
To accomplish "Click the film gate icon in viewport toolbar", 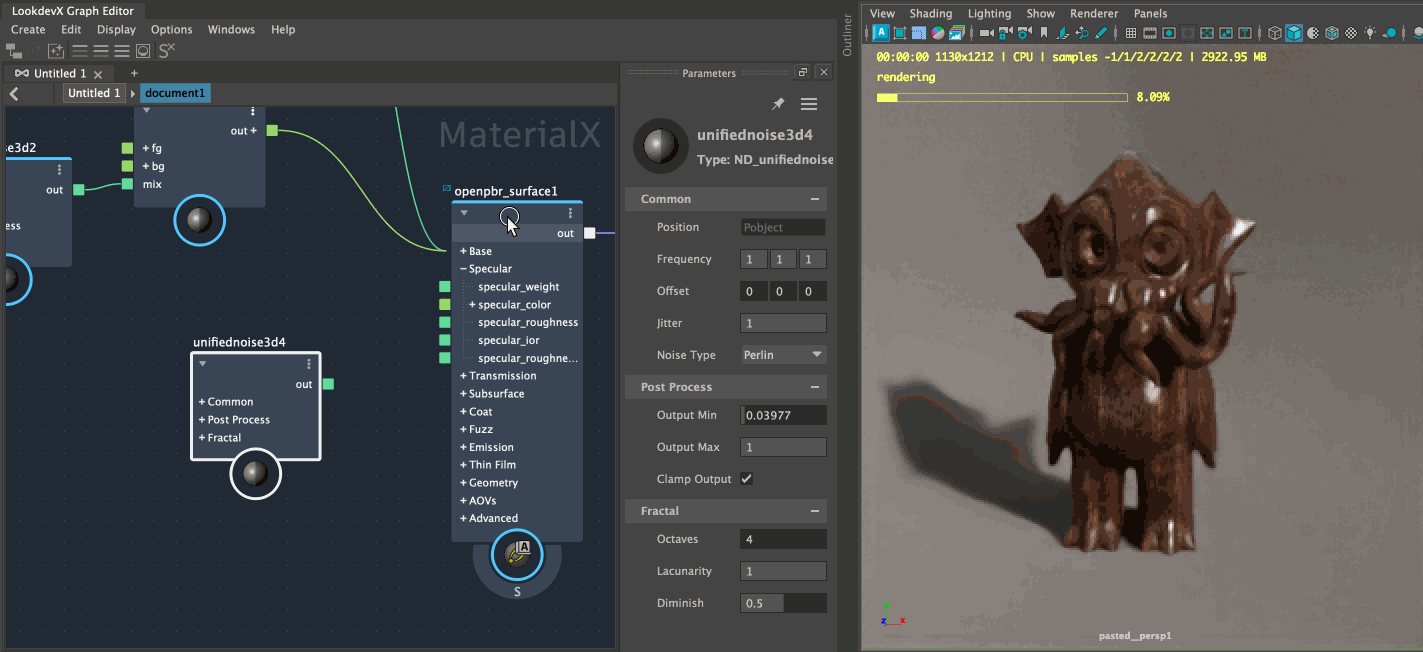I will pos(1150,32).
